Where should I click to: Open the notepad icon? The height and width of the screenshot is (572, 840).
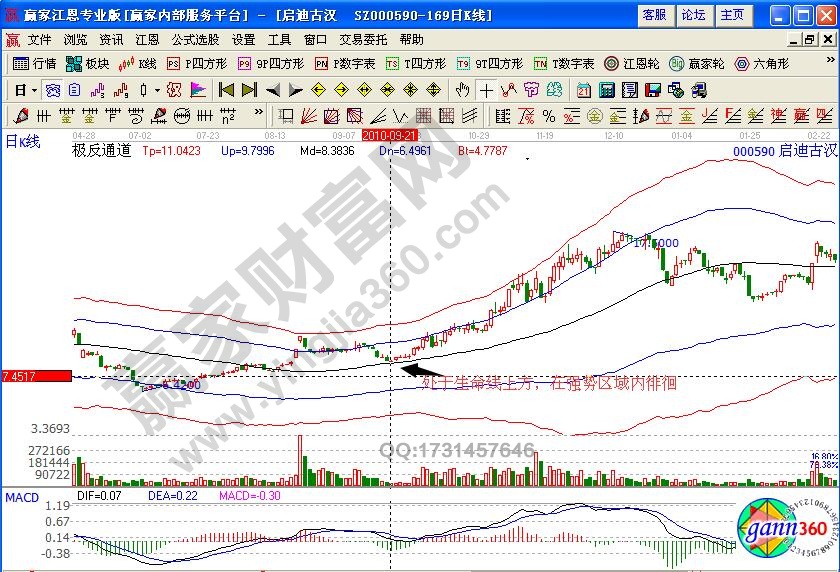(x=629, y=90)
